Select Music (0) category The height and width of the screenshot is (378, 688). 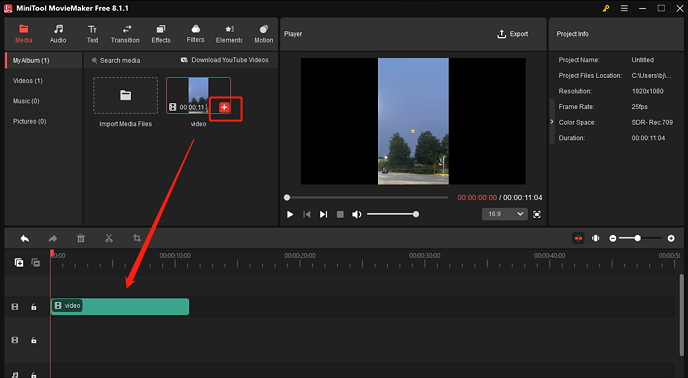(26, 101)
